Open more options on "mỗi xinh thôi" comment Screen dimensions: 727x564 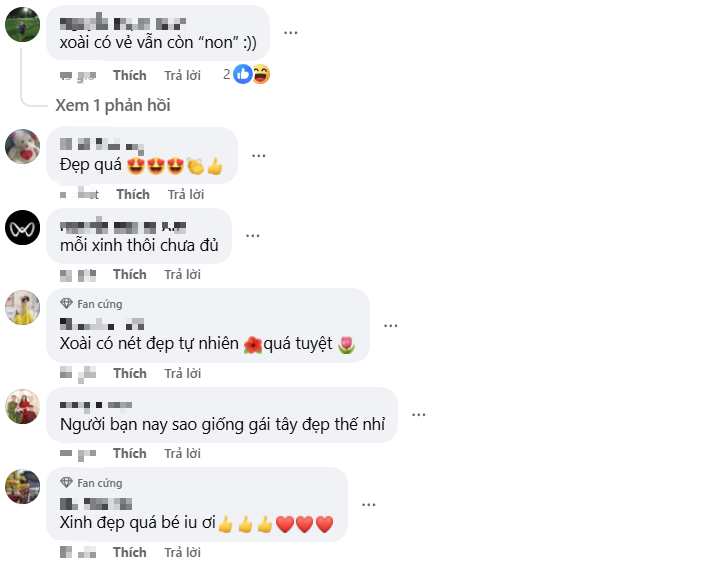252,236
